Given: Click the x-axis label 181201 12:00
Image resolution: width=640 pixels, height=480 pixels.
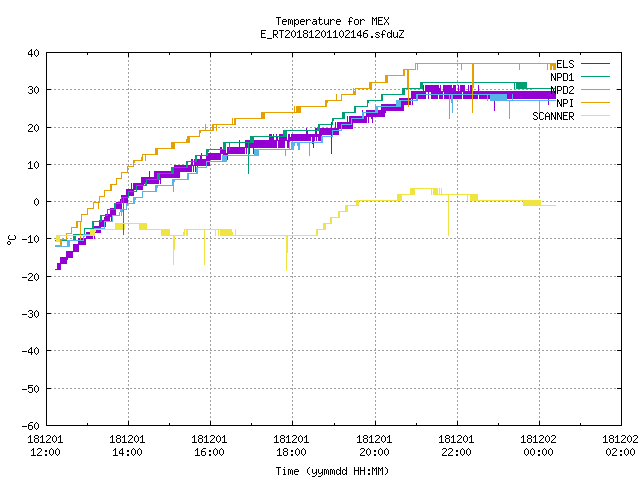Looking at the screenshot, I should (45, 446).
